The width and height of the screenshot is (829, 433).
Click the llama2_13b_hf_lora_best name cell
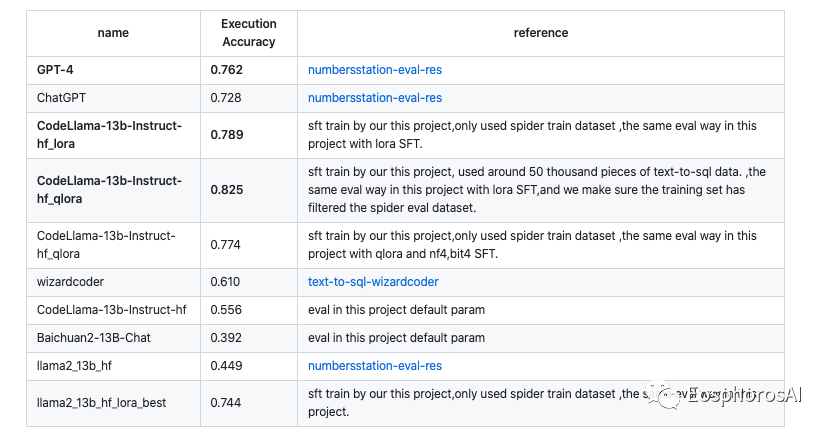click(x=101, y=402)
